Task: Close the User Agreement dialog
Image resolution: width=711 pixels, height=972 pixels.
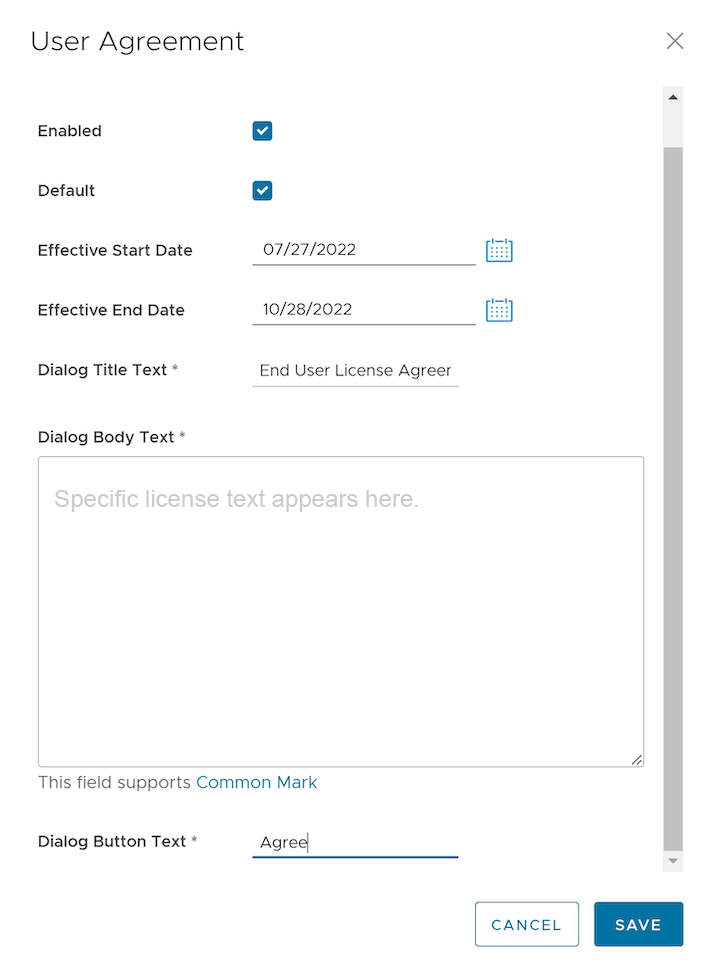Action: (x=675, y=41)
